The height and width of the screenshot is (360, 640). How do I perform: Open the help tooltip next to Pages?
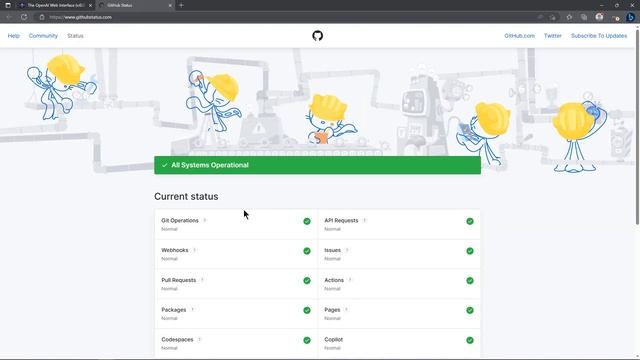click(346, 310)
